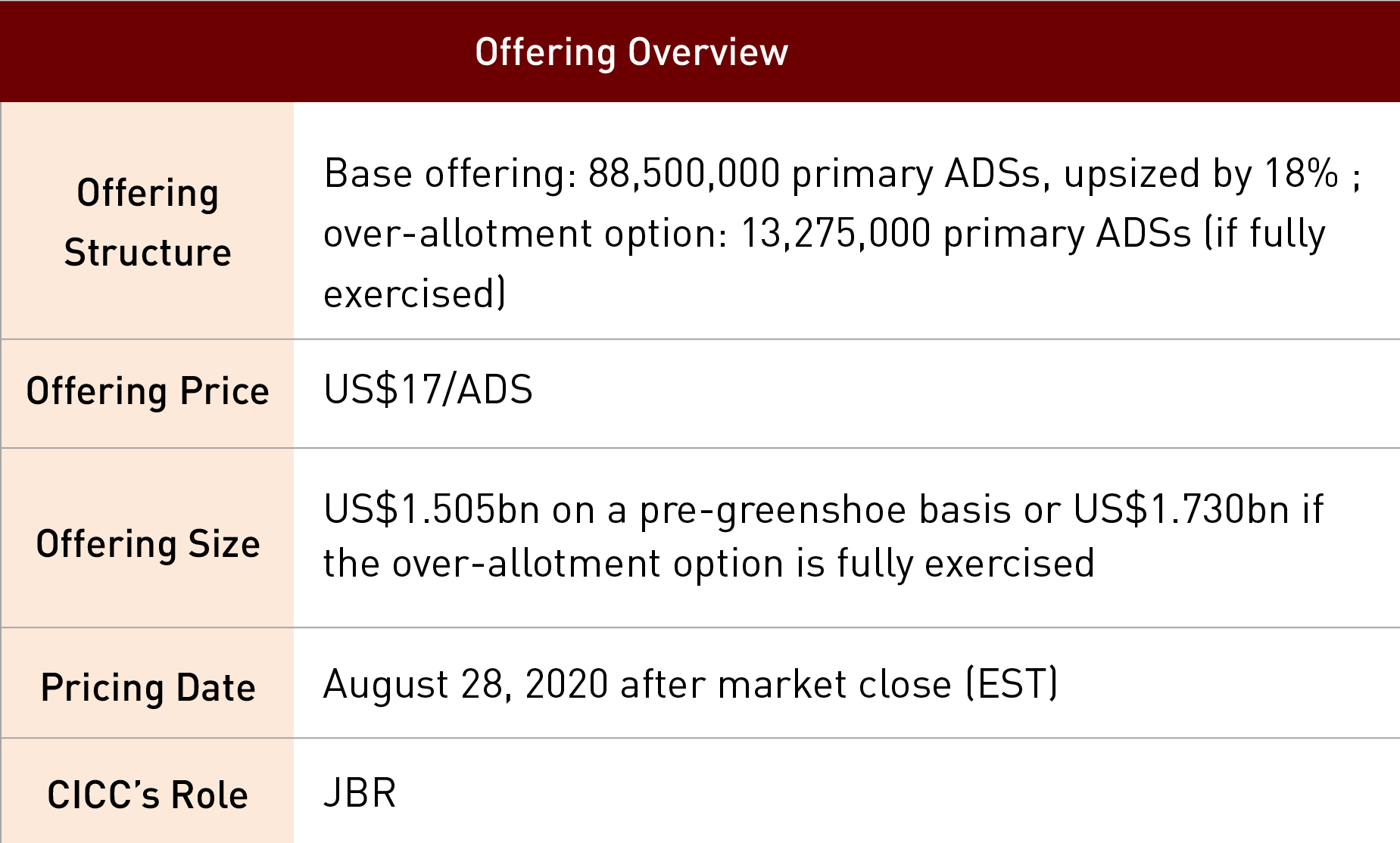Click 'after market close (EST)' text
1400x843 pixels.
pos(839,684)
